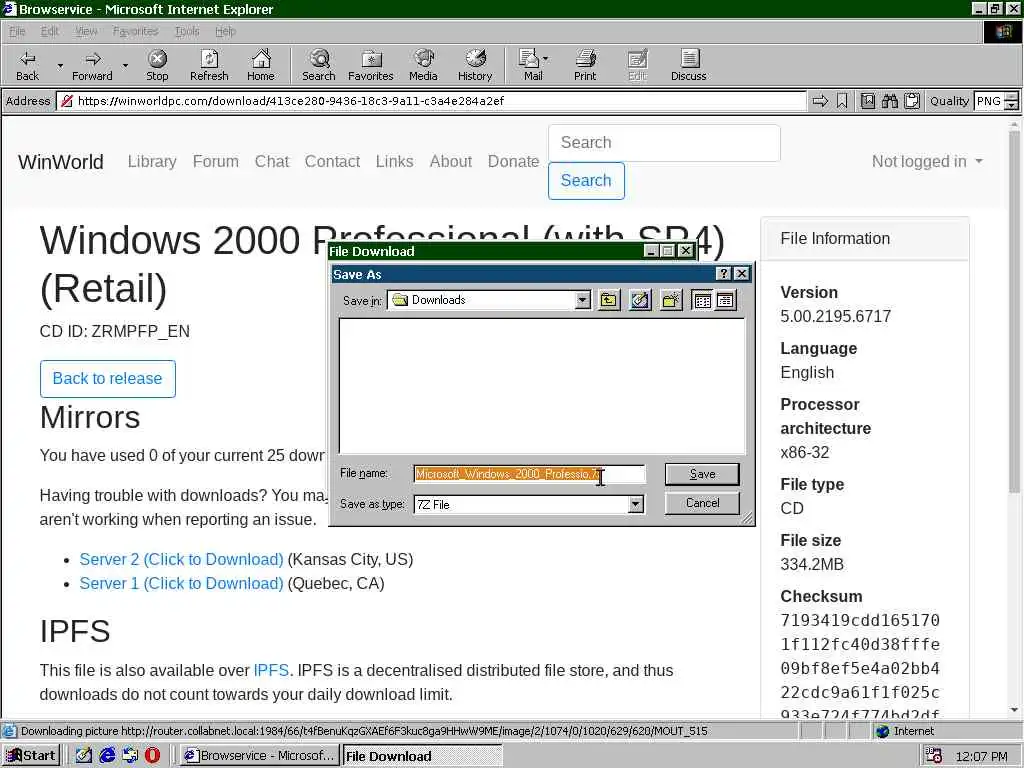Click the Discuss toolbar icon
Viewport: 1024px width, 768px height.
point(688,65)
